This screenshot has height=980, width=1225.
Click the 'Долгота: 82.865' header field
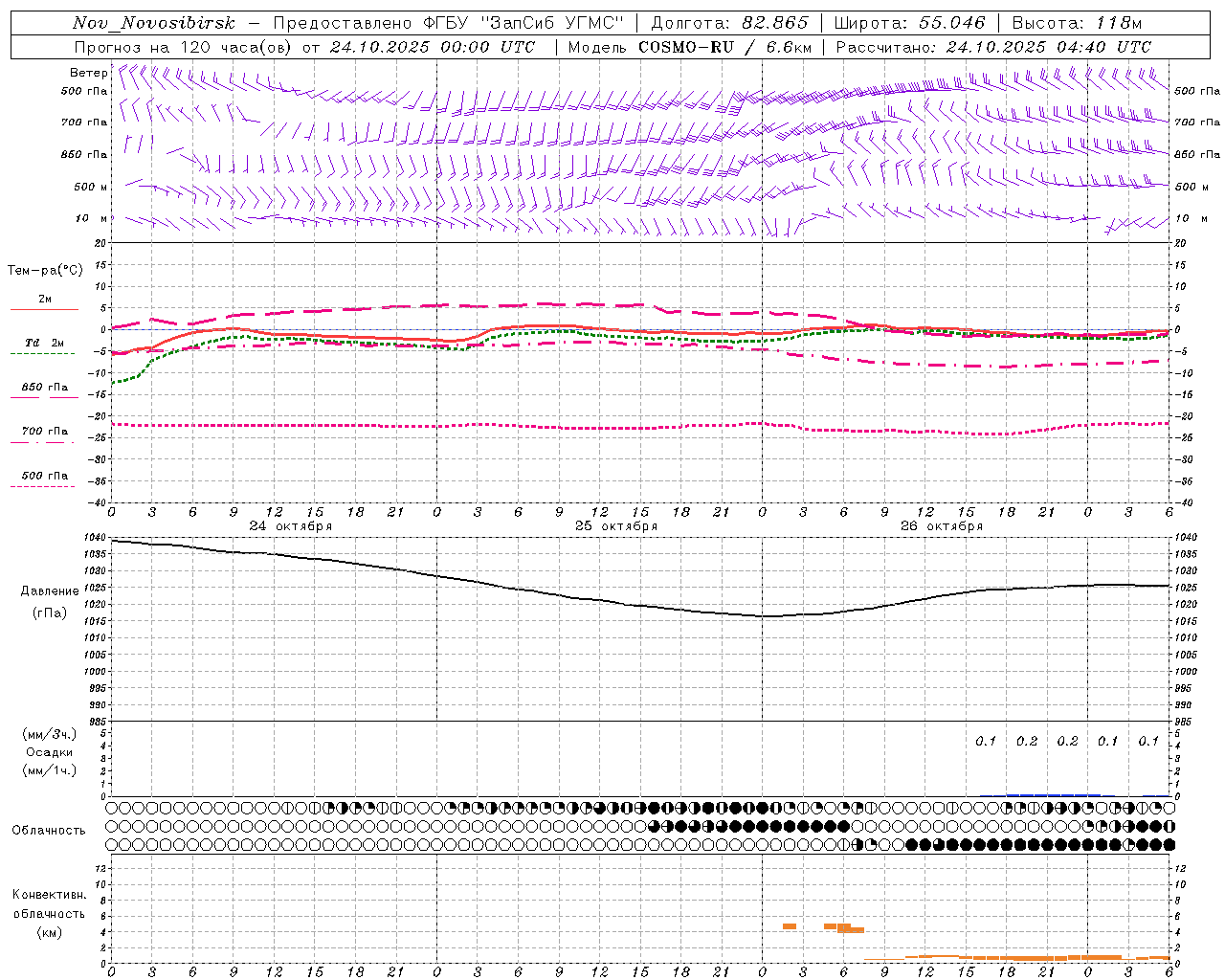point(729,23)
